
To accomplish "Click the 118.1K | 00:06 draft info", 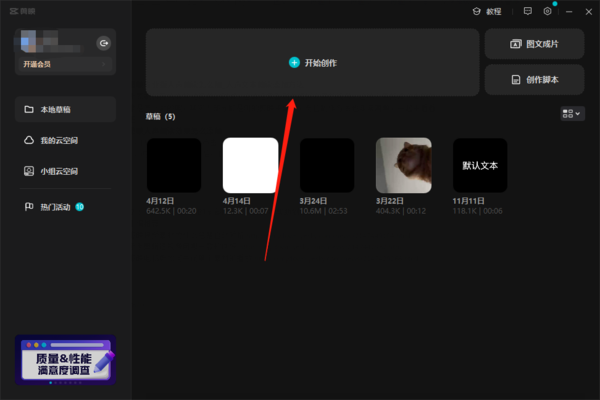I will [x=477, y=211].
